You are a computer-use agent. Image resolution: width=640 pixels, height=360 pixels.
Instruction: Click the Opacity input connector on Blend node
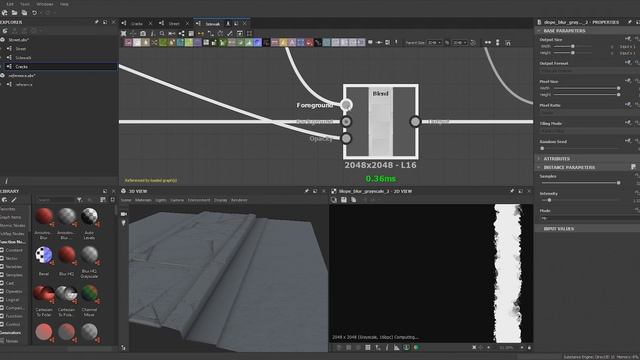pos(346,138)
